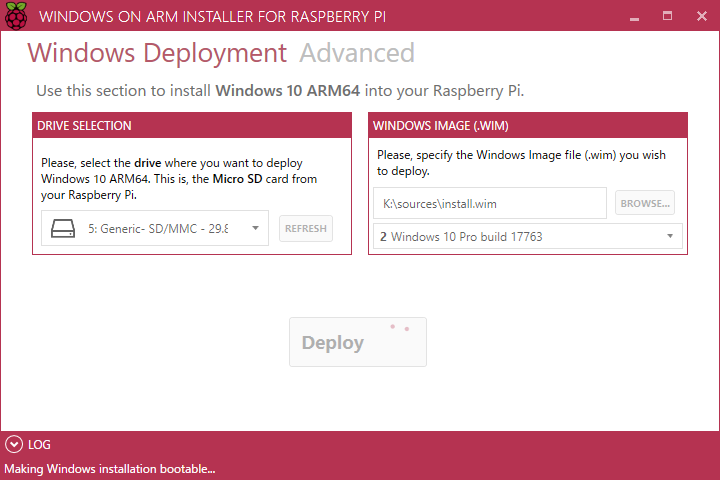Click the Raspberry Pi logo icon

tap(16, 16)
